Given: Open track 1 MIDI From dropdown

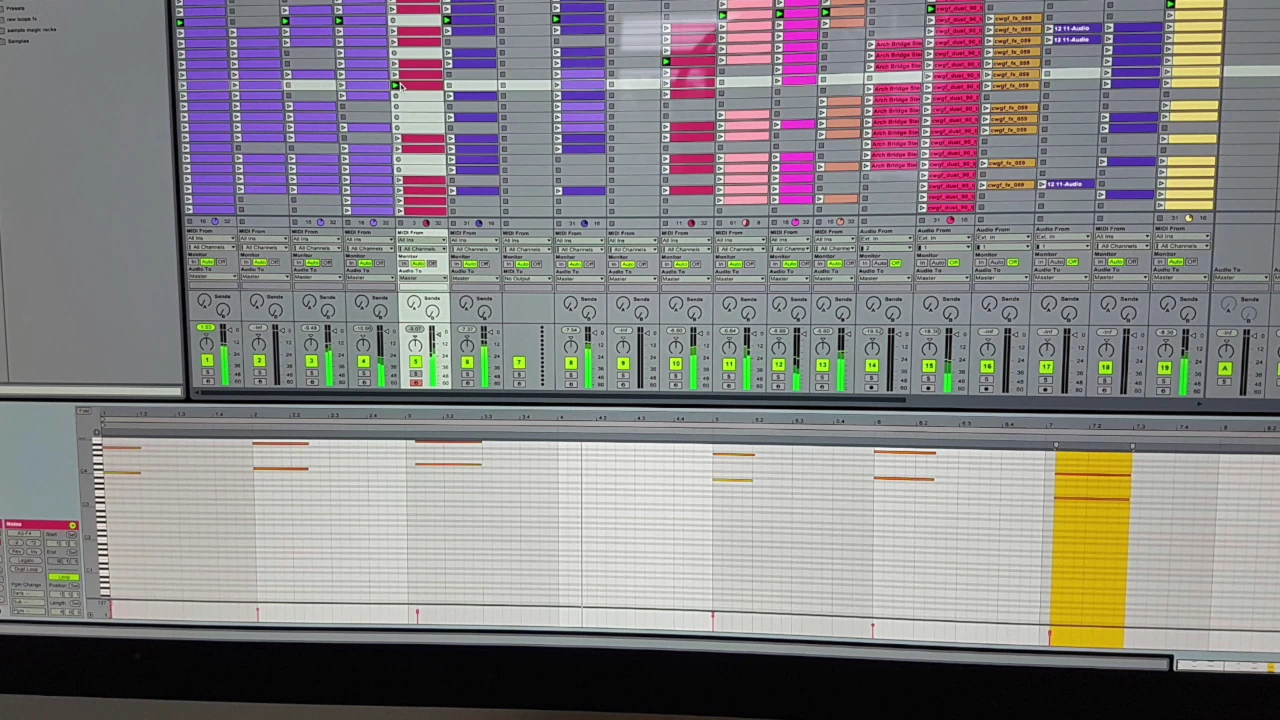Looking at the screenshot, I should pos(211,238).
